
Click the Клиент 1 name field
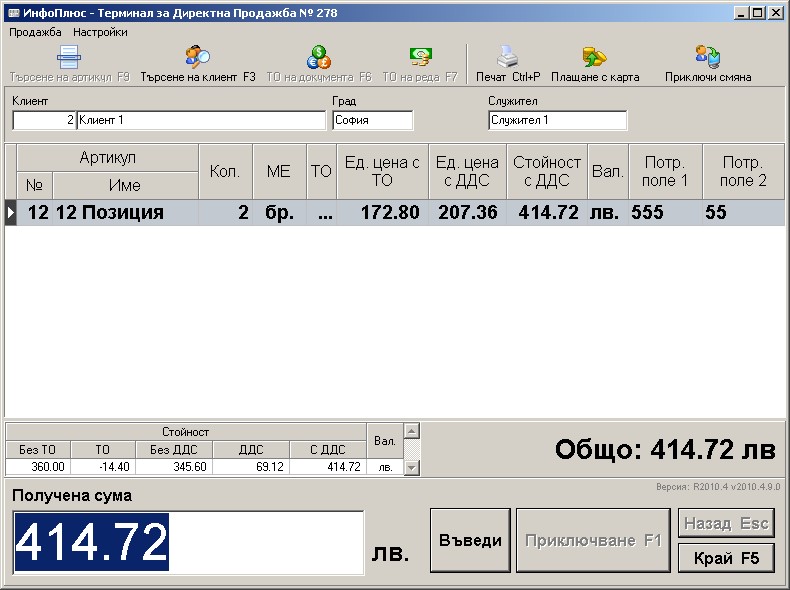(x=201, y=120)
